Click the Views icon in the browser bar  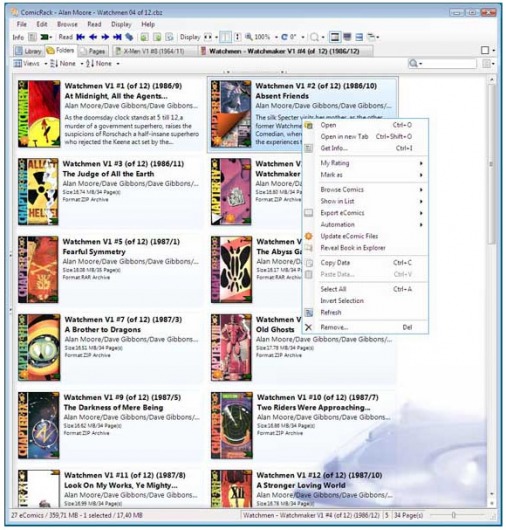click(x=18, y=63)
